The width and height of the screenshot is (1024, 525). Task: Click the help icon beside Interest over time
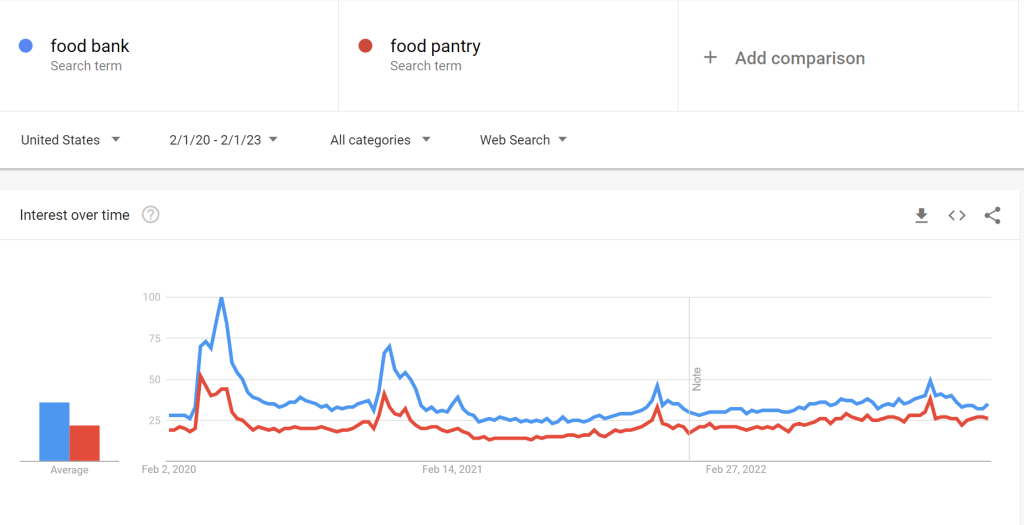tap(151, 215)
